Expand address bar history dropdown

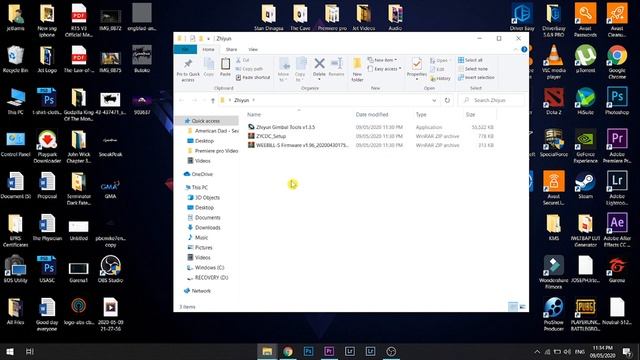(x=434, y=100)
